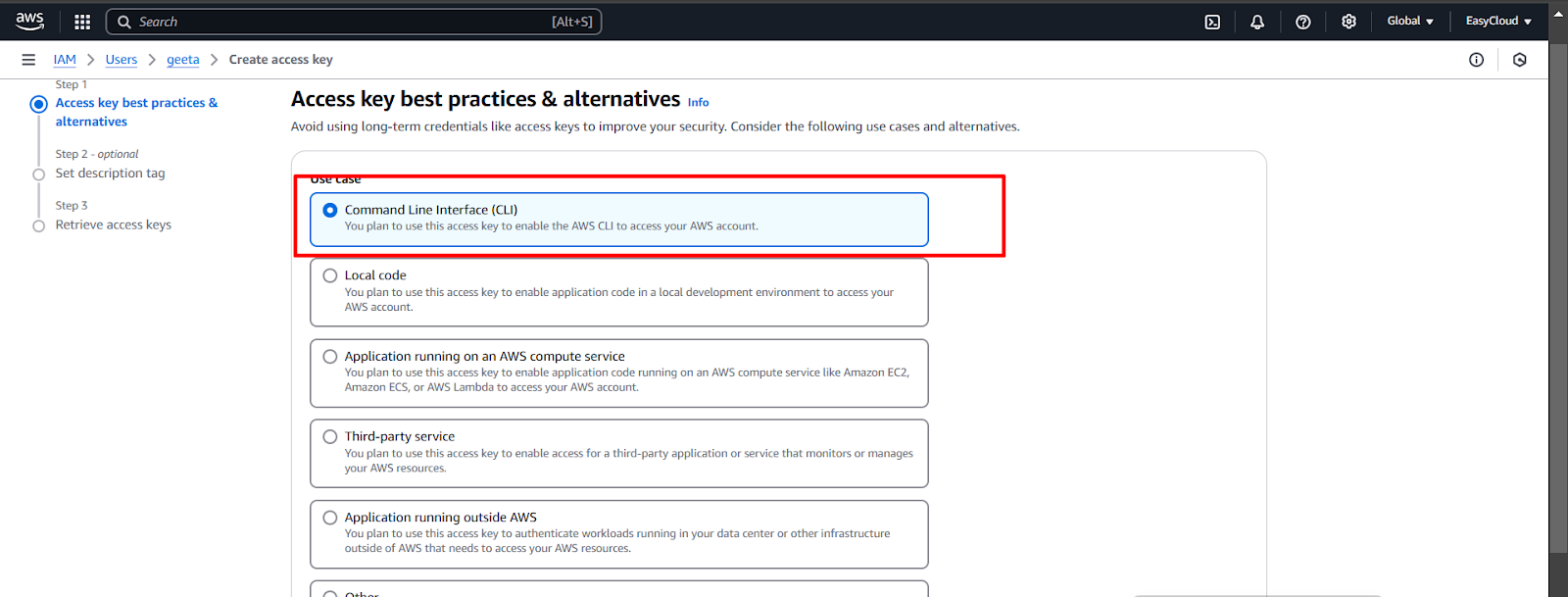This screenshot has width=1568, height=597.
Task: Open the info panel circle icon
Action: click(1476, 60)
